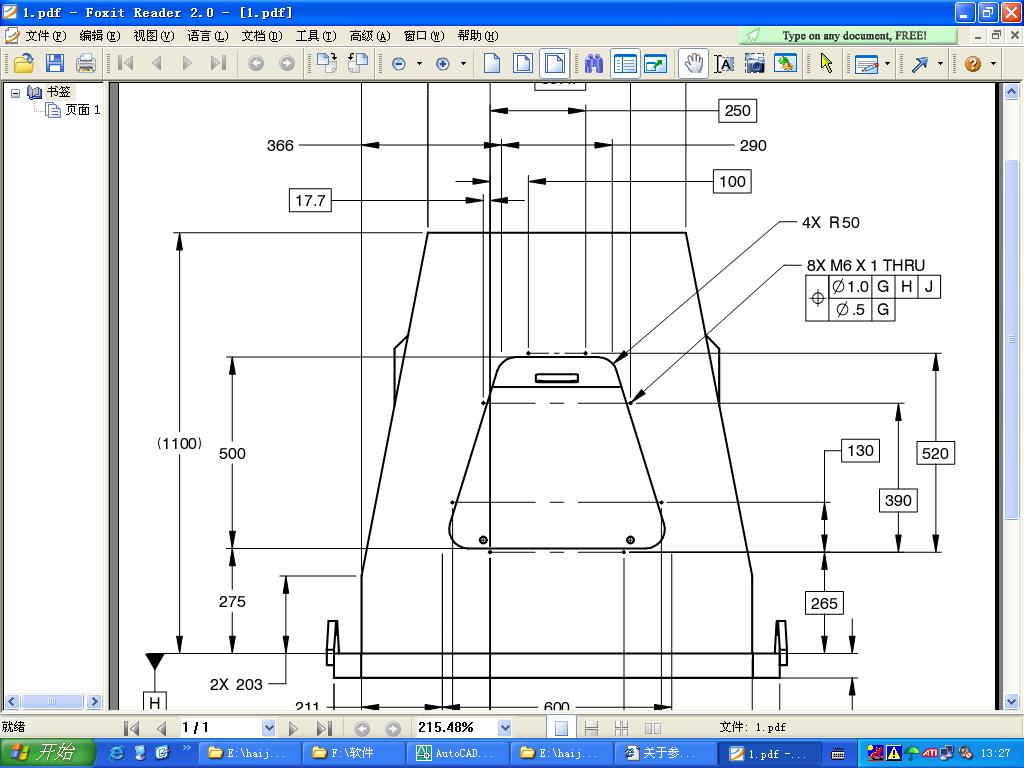
Task: Rotate page counterclockwise with toolbar icon
Action: (x=358, y=63)
